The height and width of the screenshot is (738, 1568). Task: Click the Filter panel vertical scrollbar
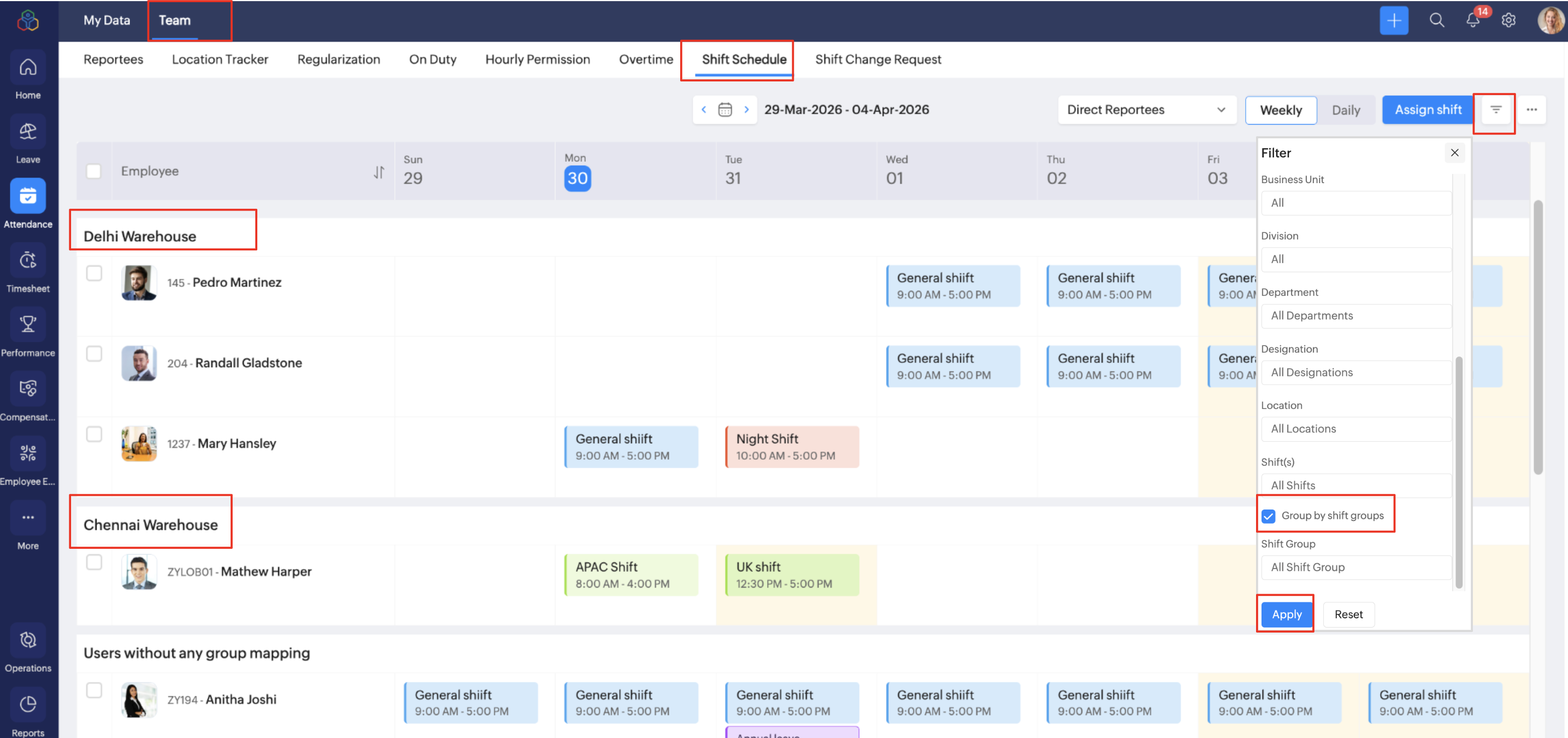(x=1458, y=472)
